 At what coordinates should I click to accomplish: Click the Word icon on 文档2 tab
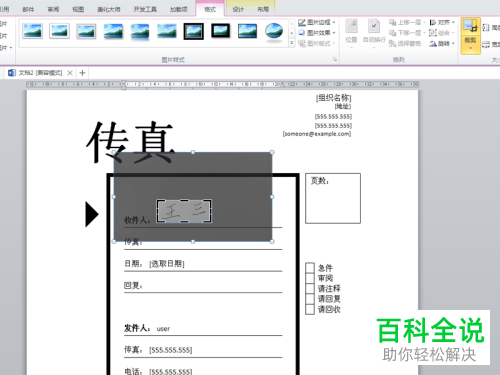12,73
